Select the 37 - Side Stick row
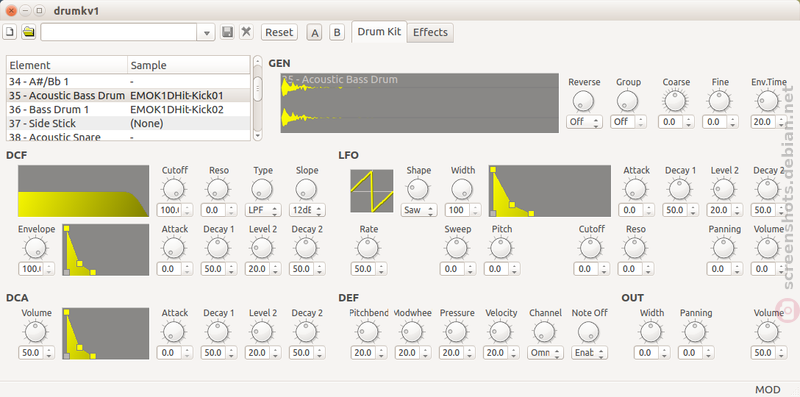800x397 pixels. tap(128, 123)
